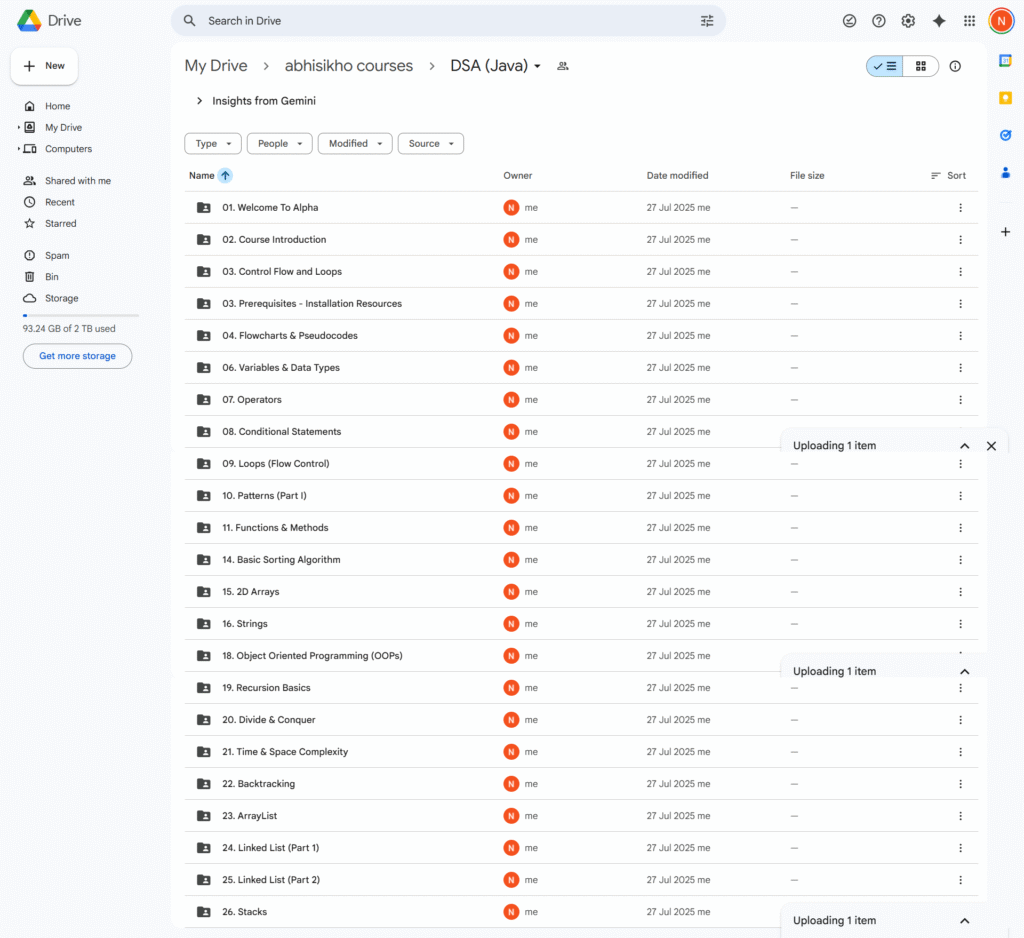Switch to list layout view
Screen dimensions: 1024x938
(x=885, y=66)
